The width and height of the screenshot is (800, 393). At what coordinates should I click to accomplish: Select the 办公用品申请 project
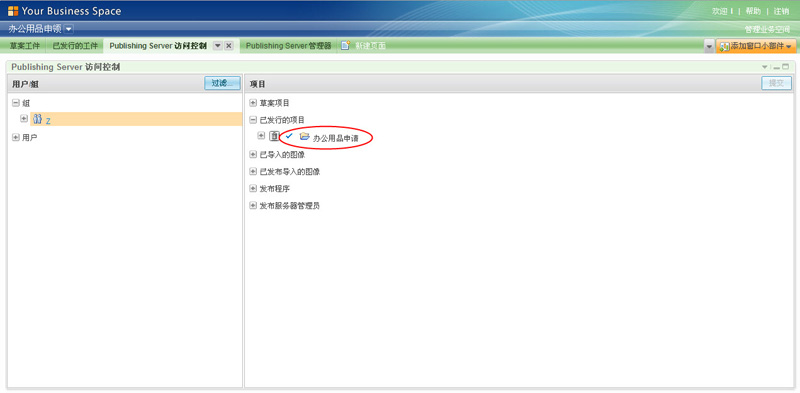tap(336, 138)
